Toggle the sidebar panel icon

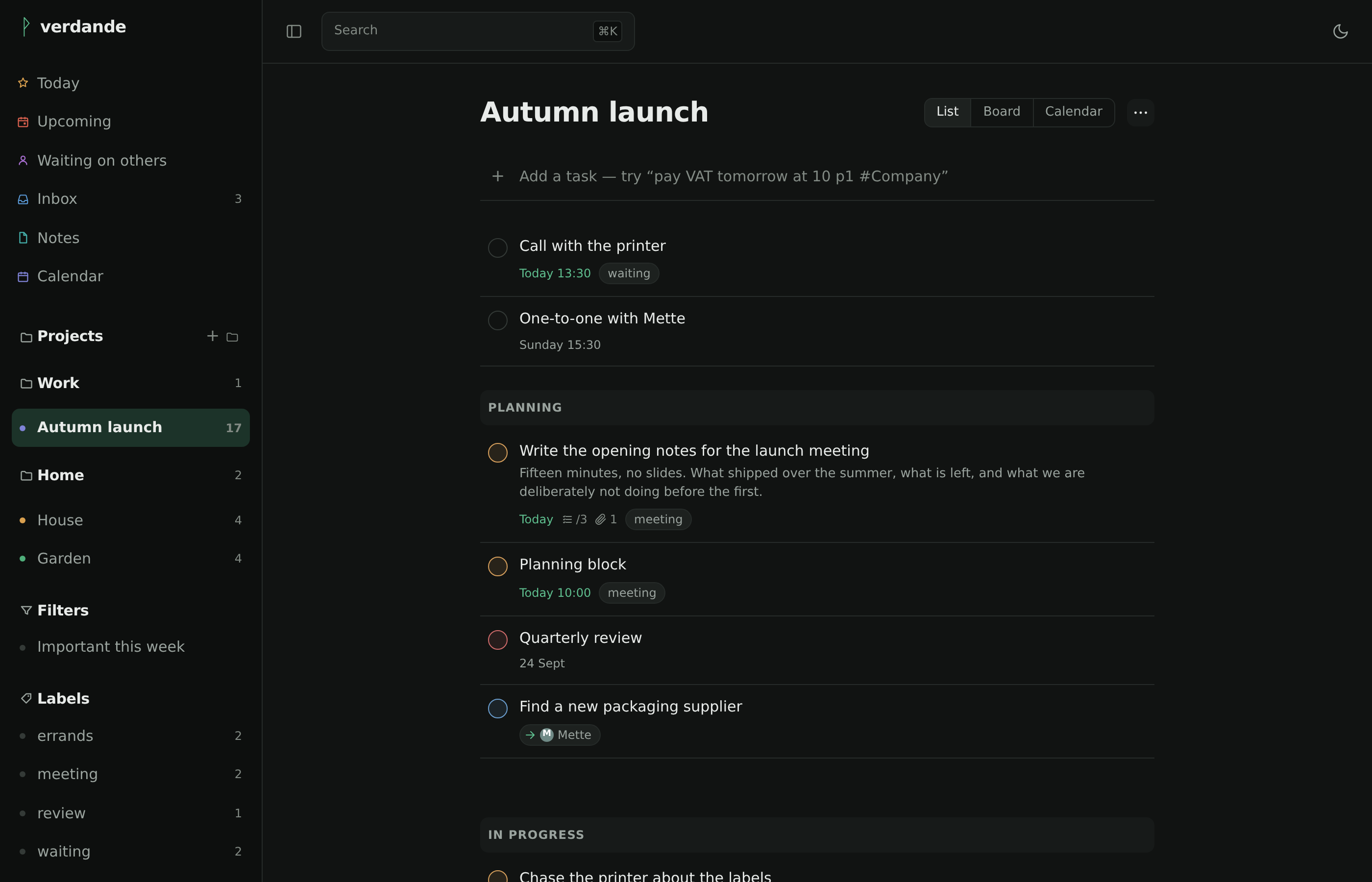[x=294, y=31]
